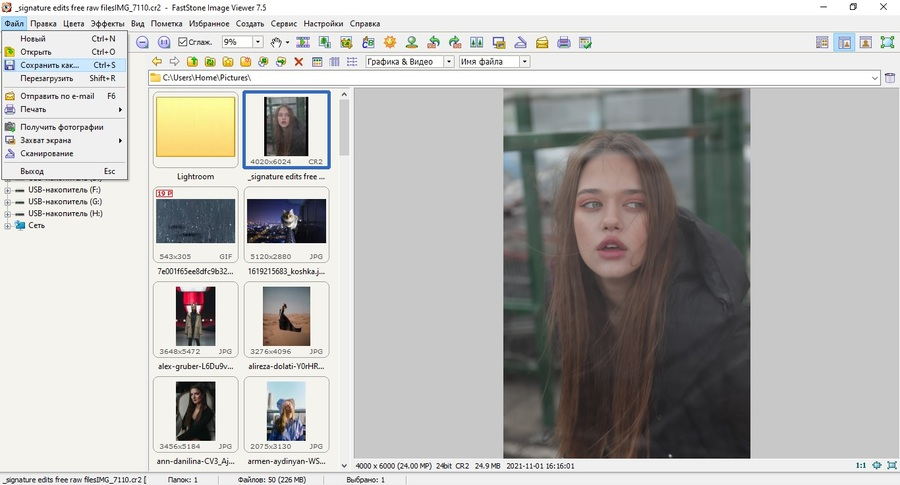Select the hand pan tool
Viewport: 900px width, 485px height.
pos(277,42)
